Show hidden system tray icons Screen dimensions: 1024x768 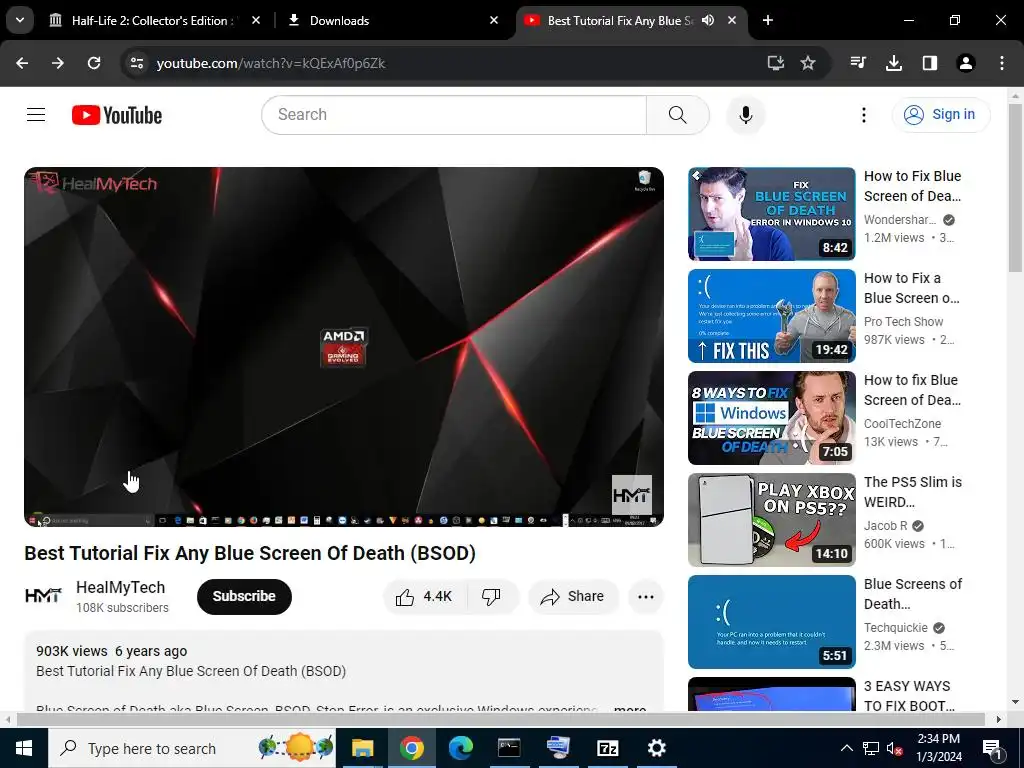pos(846,748)
